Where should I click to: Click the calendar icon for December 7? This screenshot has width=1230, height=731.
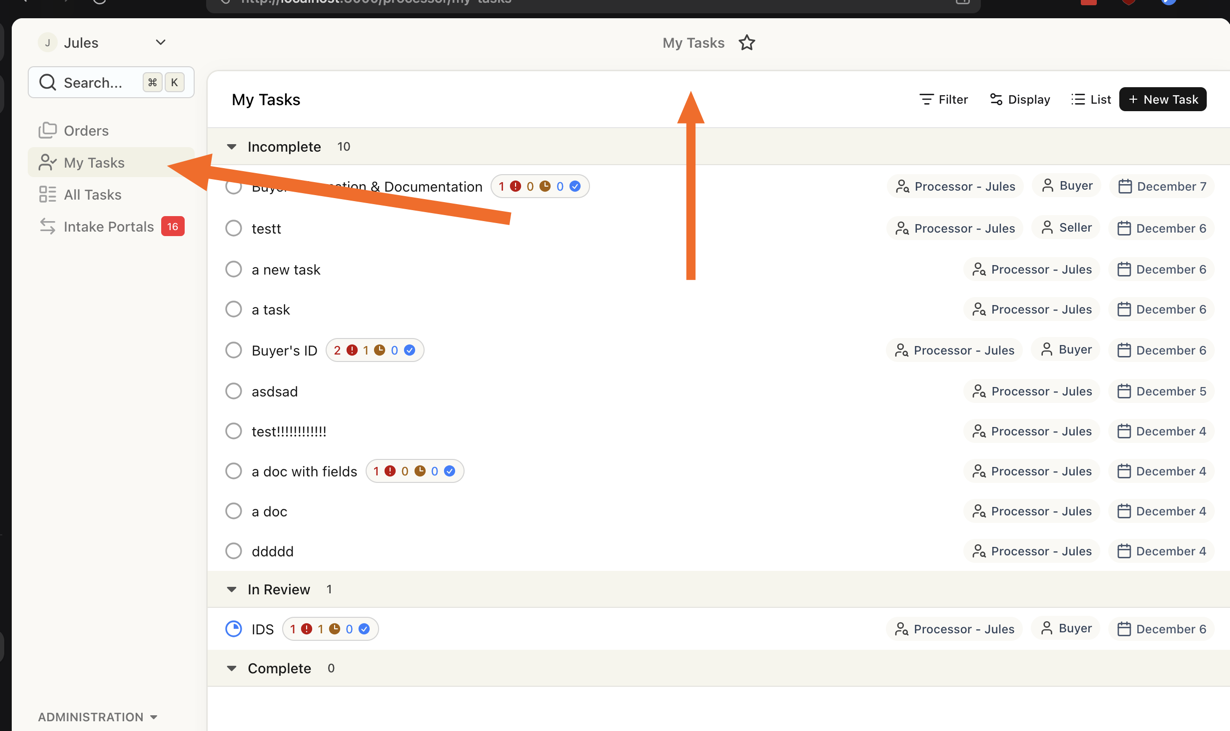point(1125,187)
